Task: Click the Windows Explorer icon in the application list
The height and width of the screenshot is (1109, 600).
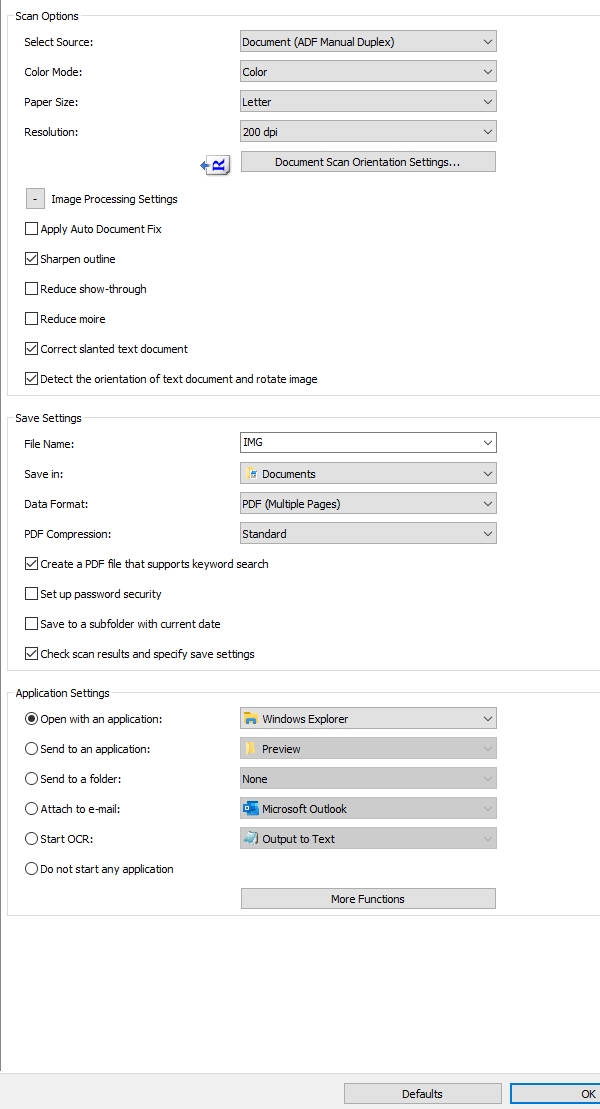Action: (251, 719)
